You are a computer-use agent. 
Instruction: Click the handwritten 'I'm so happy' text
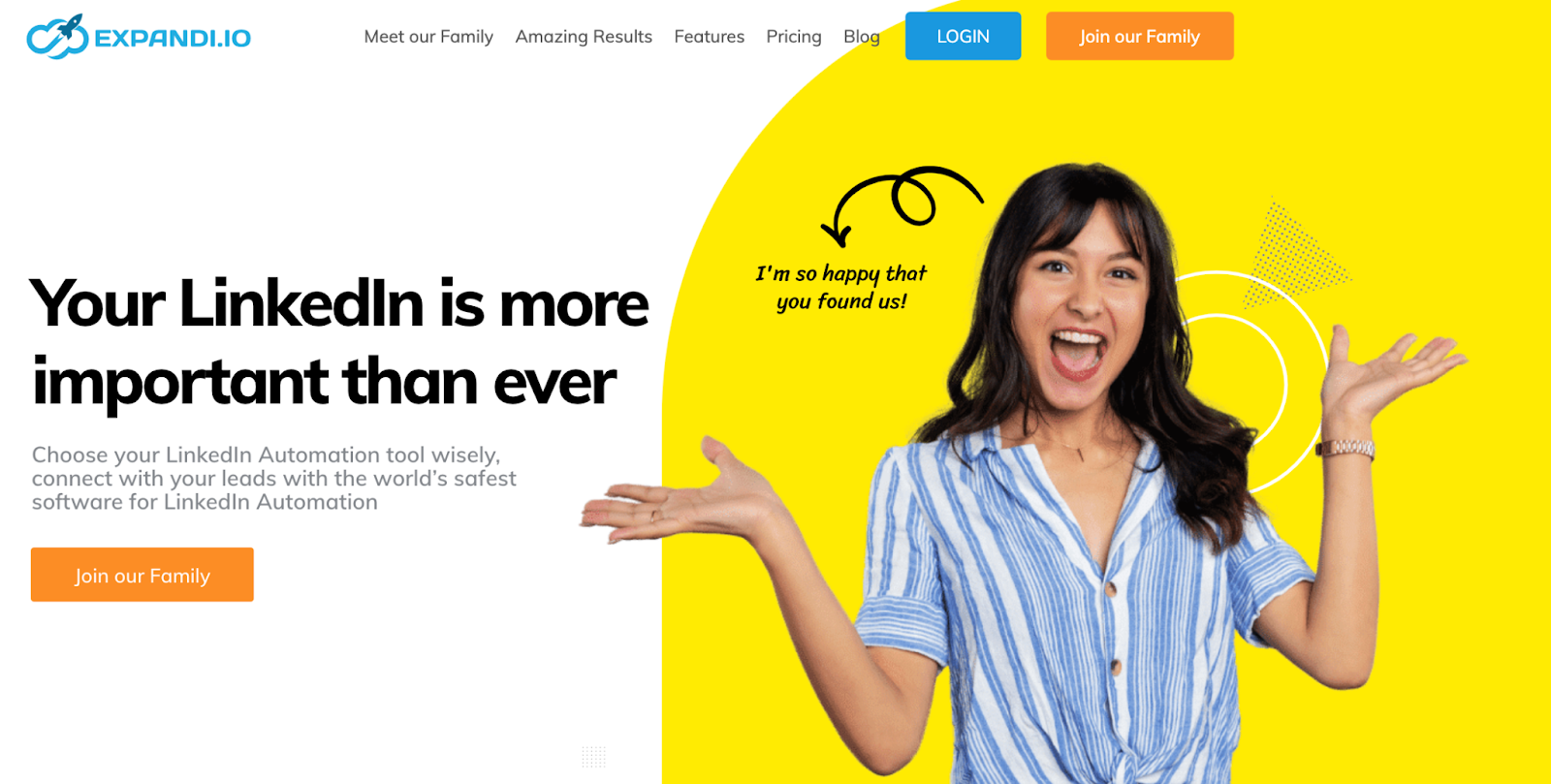[841, 287]
